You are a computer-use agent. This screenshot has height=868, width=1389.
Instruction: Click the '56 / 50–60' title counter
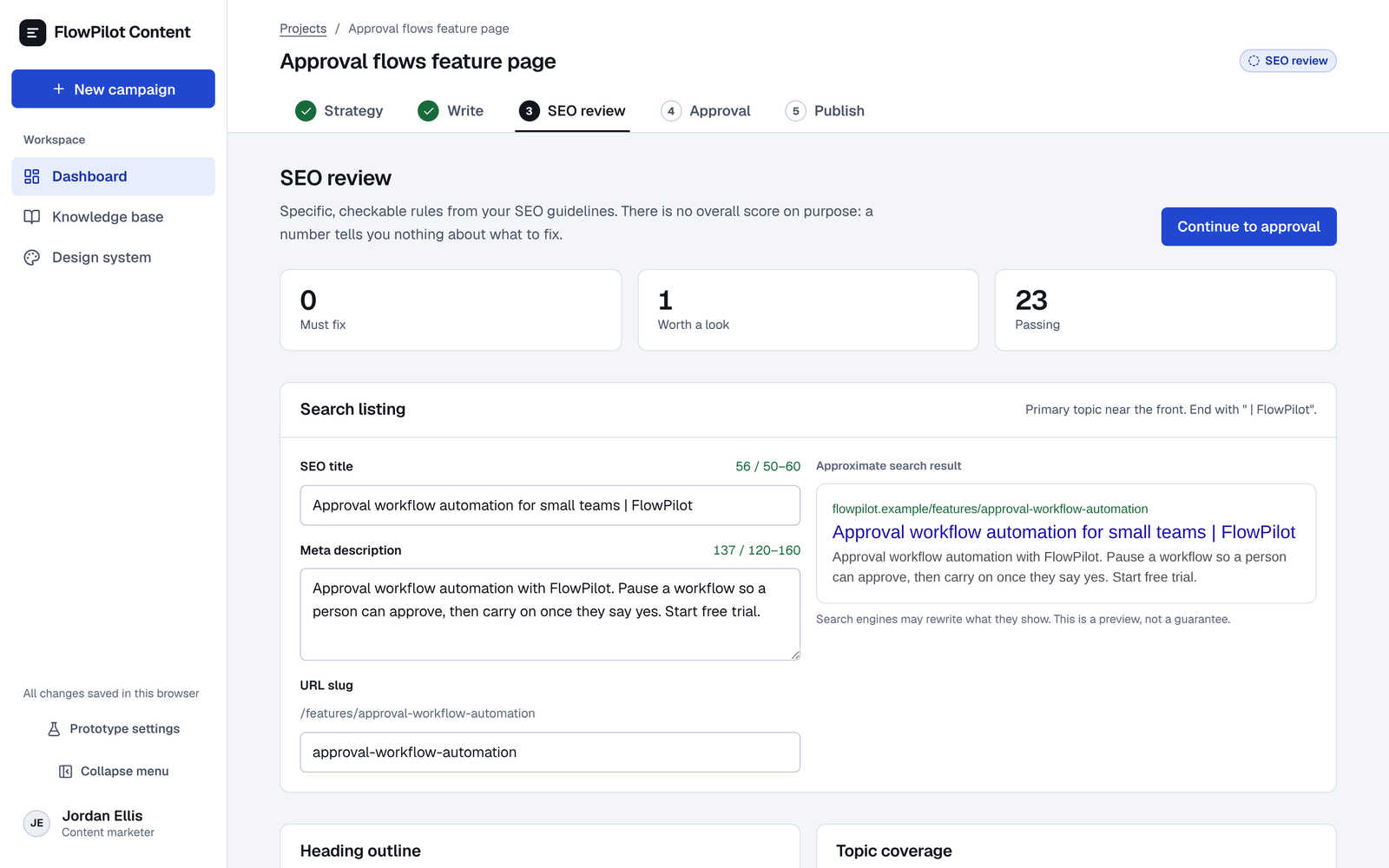768,466
